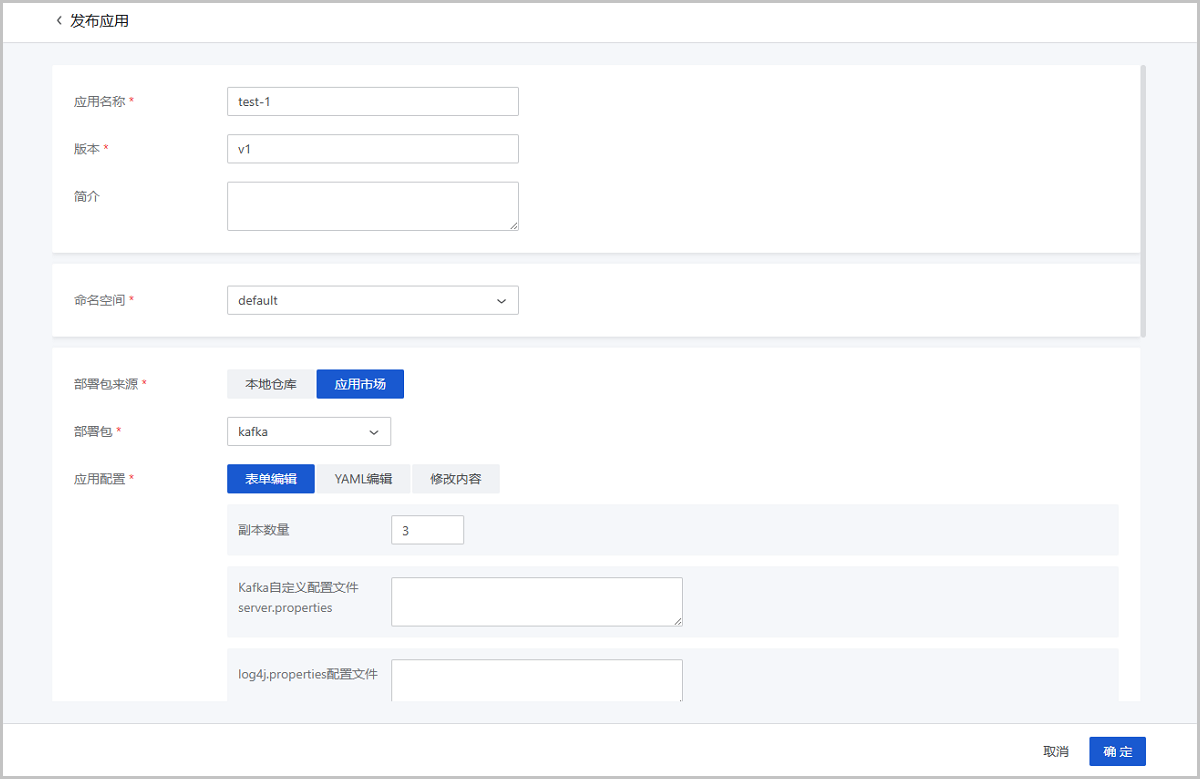This screenshot has width=1200, height=779.
Task: Focus the empty 简介 text area
Action: tap(372, 206)
